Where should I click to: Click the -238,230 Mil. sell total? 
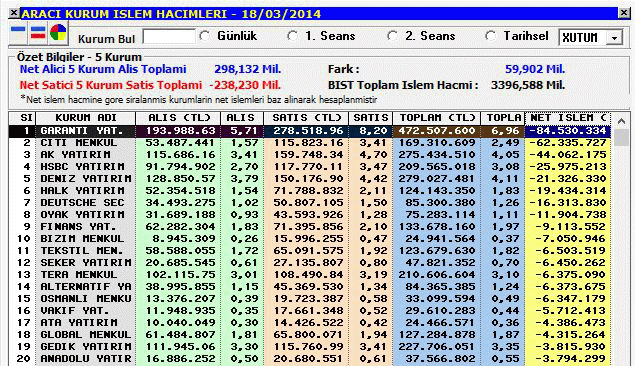pyautogui.click(x=245, y=85)
